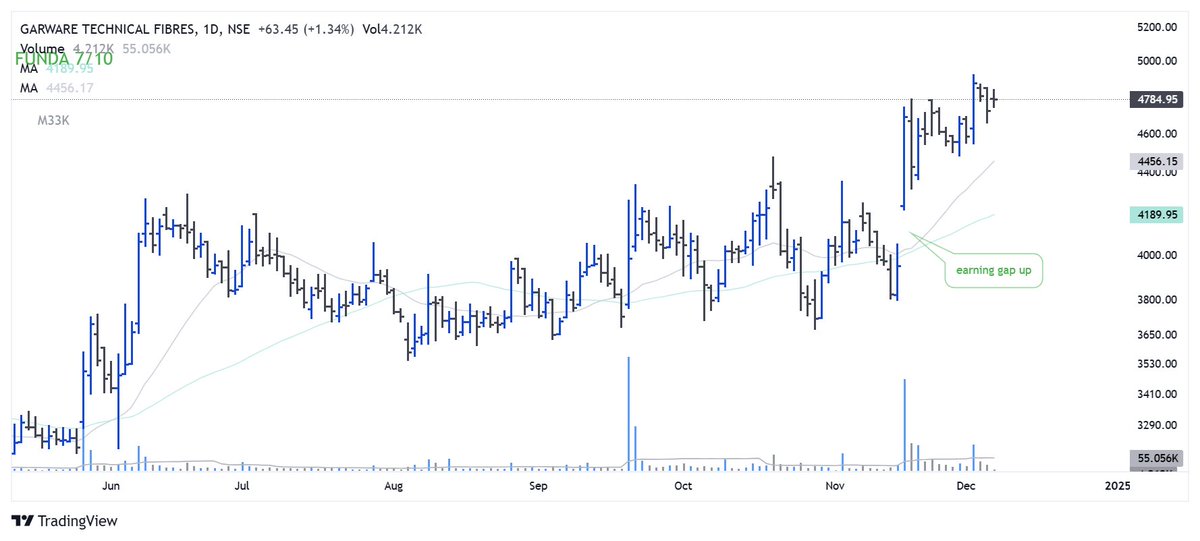Viewport: 1200px width, 541px height.
Task: Select the MA 4456.17 indicator legend
Action: (57, 89)
